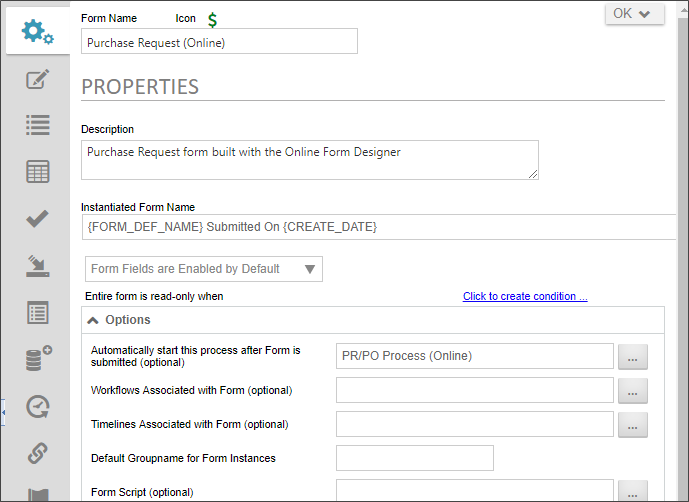Open Form Fields are Enabled by Default dropdown
Viewport: 689px width, 502px height.
tap(202, 269)
